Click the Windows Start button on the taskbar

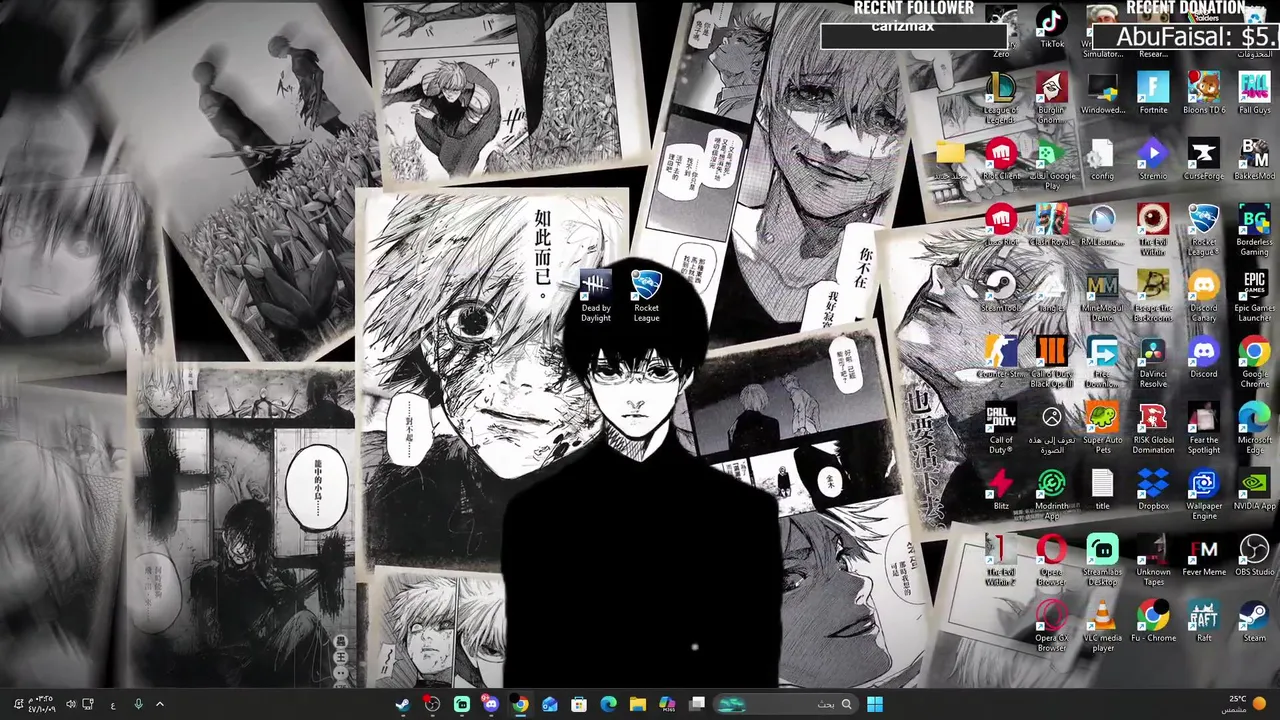coord(875,704)
